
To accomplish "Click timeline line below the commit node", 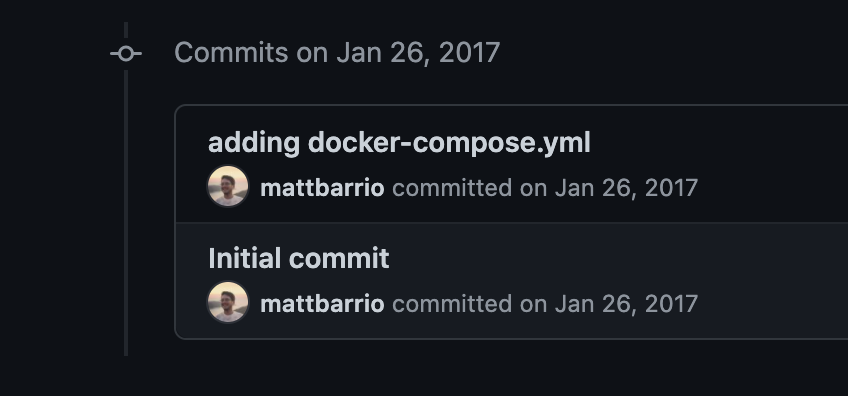I will tap(126, 213).
